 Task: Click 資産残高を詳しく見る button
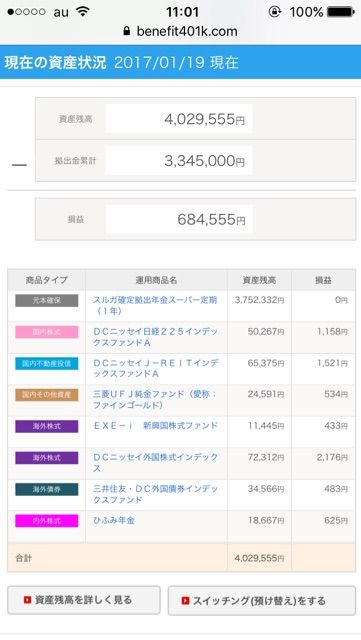pyautogui.click(x=84, y=600)
